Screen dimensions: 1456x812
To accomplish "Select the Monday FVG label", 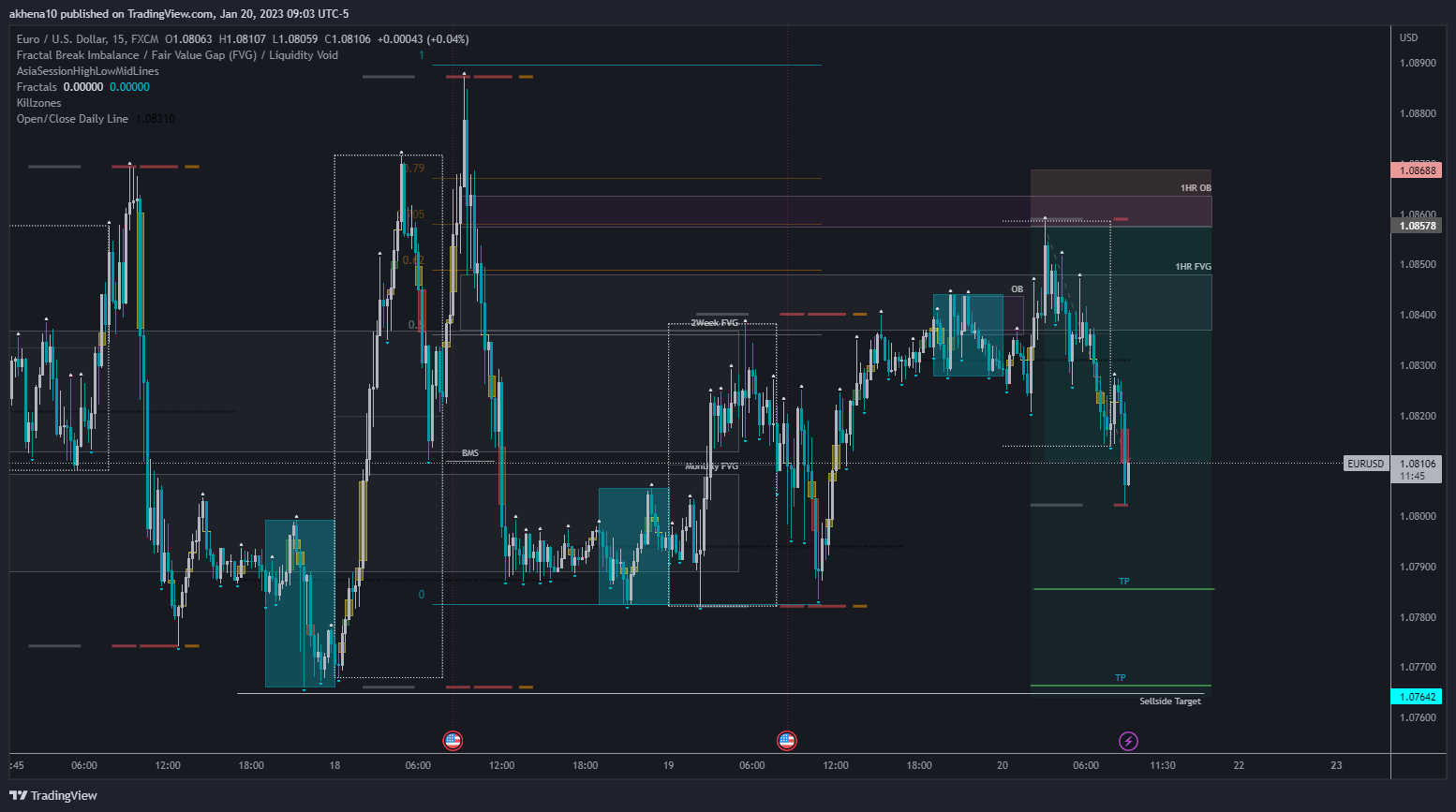I will (x=711, y=466).
